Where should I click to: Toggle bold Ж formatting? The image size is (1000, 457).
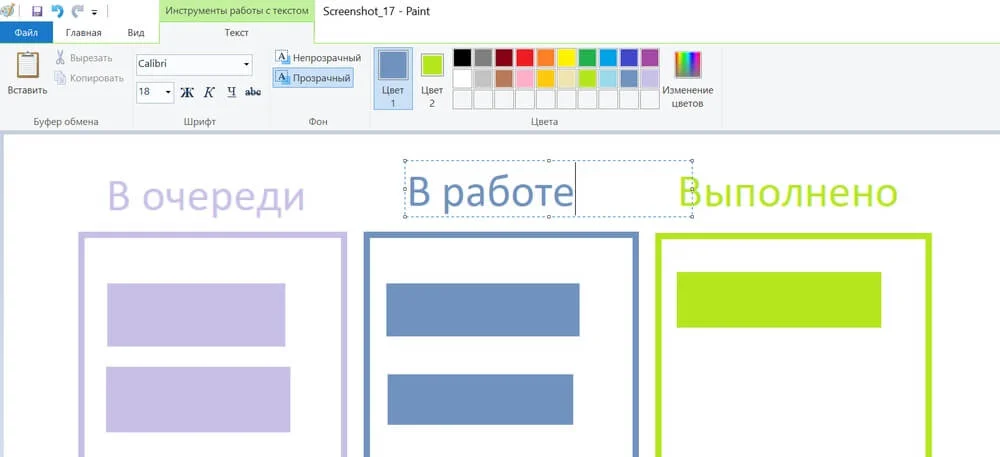pyautogui.click(x=187, y=92)
